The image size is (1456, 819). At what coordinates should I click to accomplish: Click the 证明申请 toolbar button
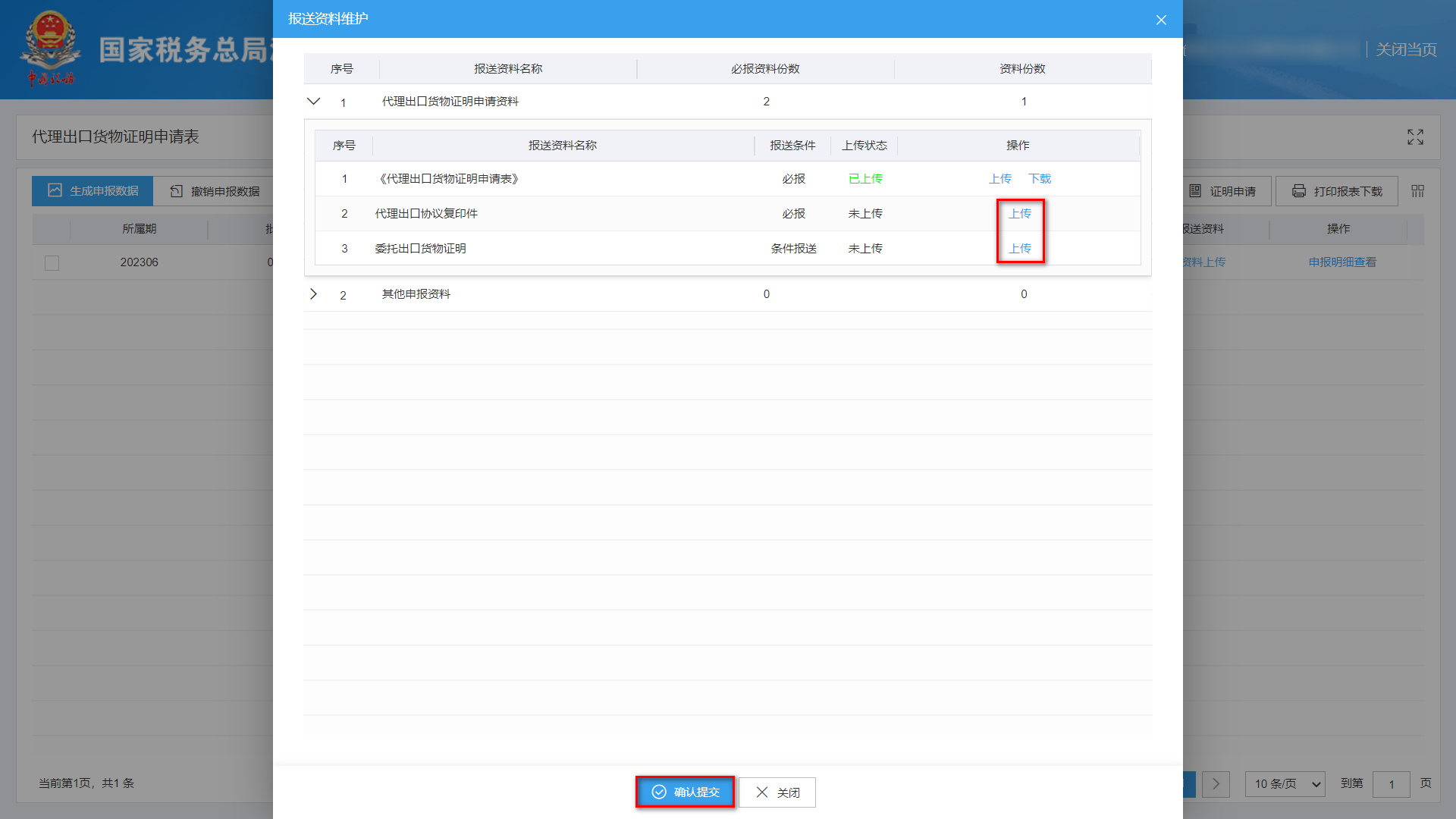(x=1222, y=191)
